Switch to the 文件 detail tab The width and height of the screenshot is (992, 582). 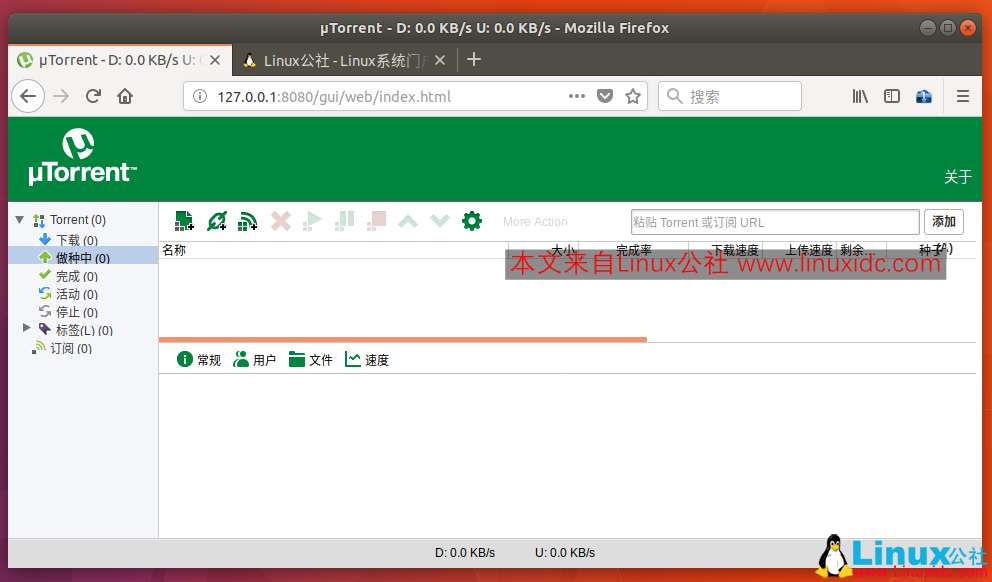click(x=310, y=359)
